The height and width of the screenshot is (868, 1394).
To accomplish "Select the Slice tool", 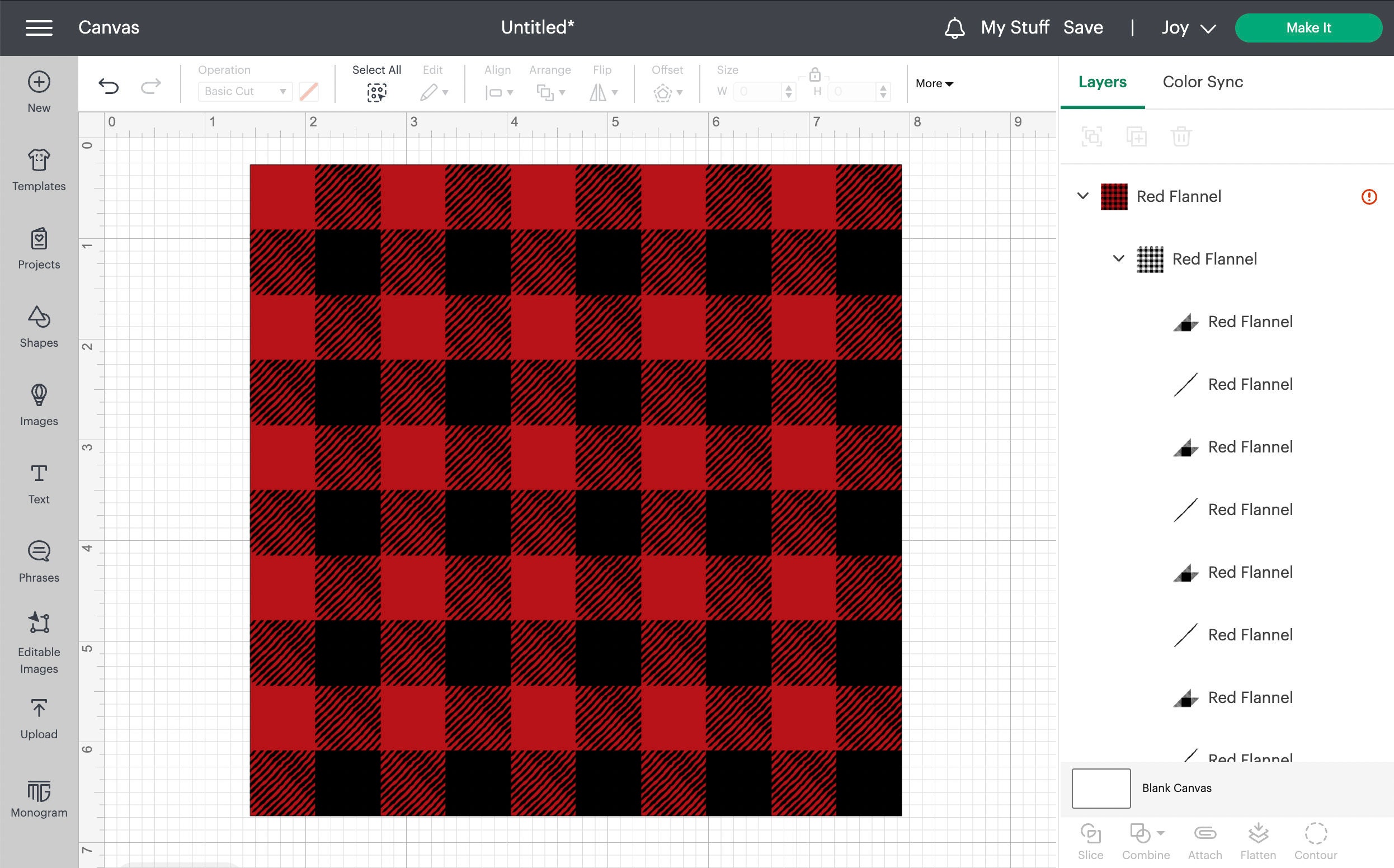I will (1090, 838).
